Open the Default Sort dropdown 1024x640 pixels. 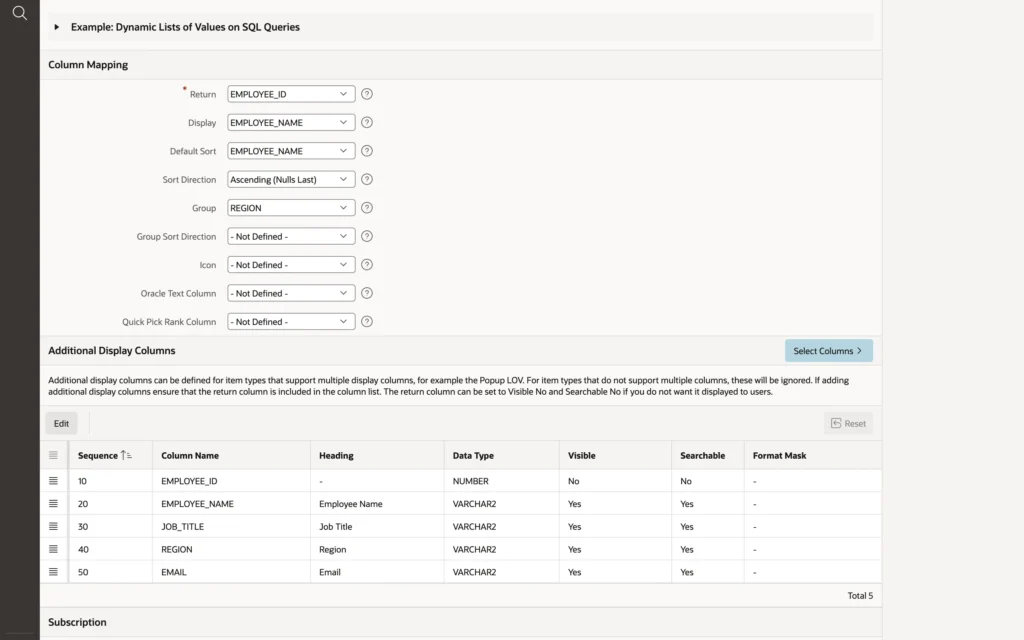click(291, 151)
